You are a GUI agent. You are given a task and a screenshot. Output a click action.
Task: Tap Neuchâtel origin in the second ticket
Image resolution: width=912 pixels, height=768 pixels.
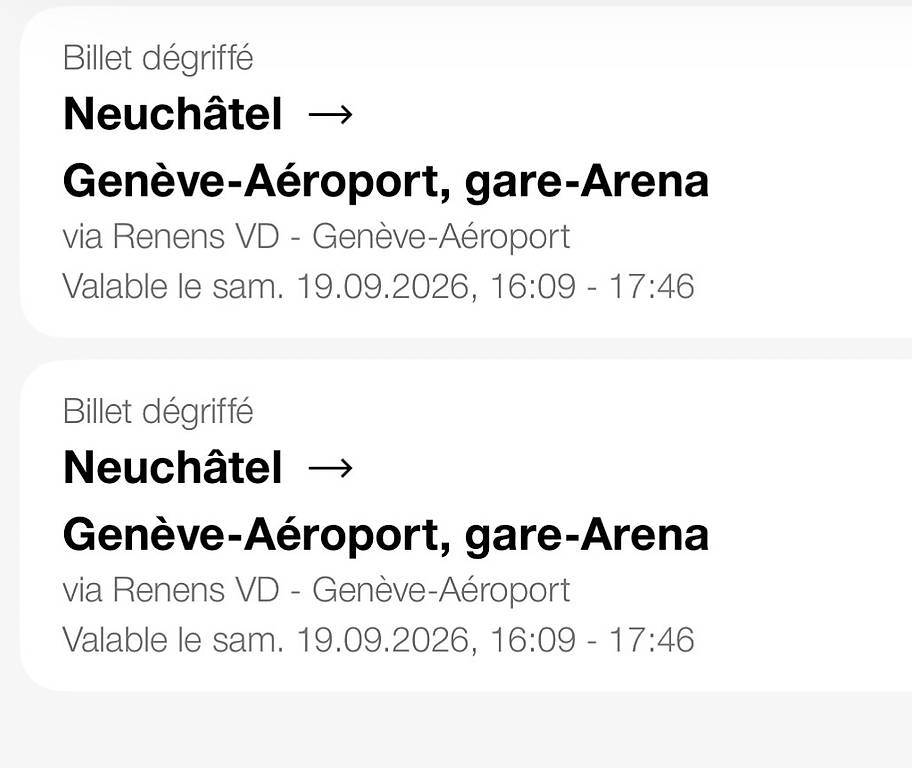(173, 467)
